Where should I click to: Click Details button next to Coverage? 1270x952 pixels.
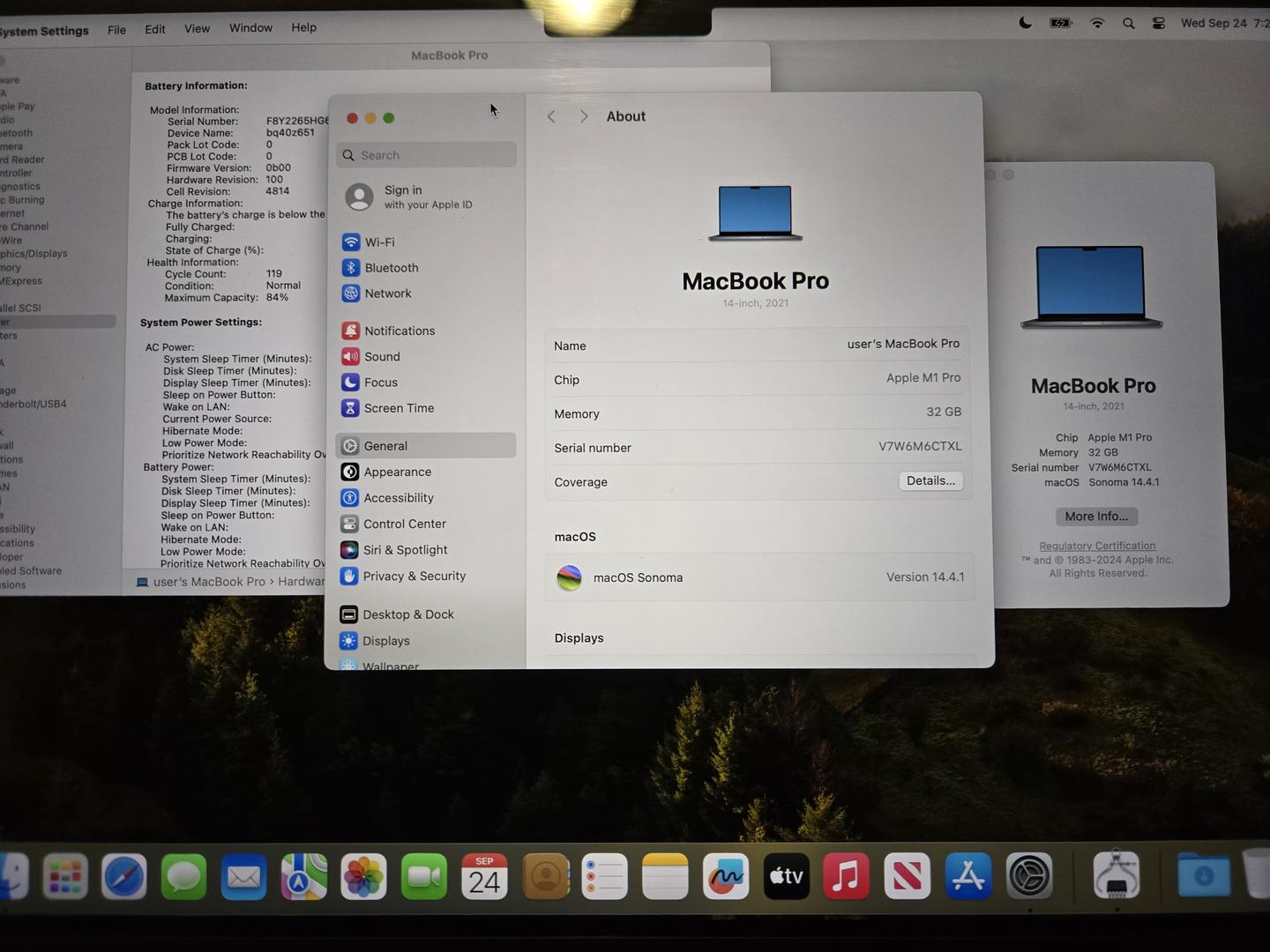930,480
